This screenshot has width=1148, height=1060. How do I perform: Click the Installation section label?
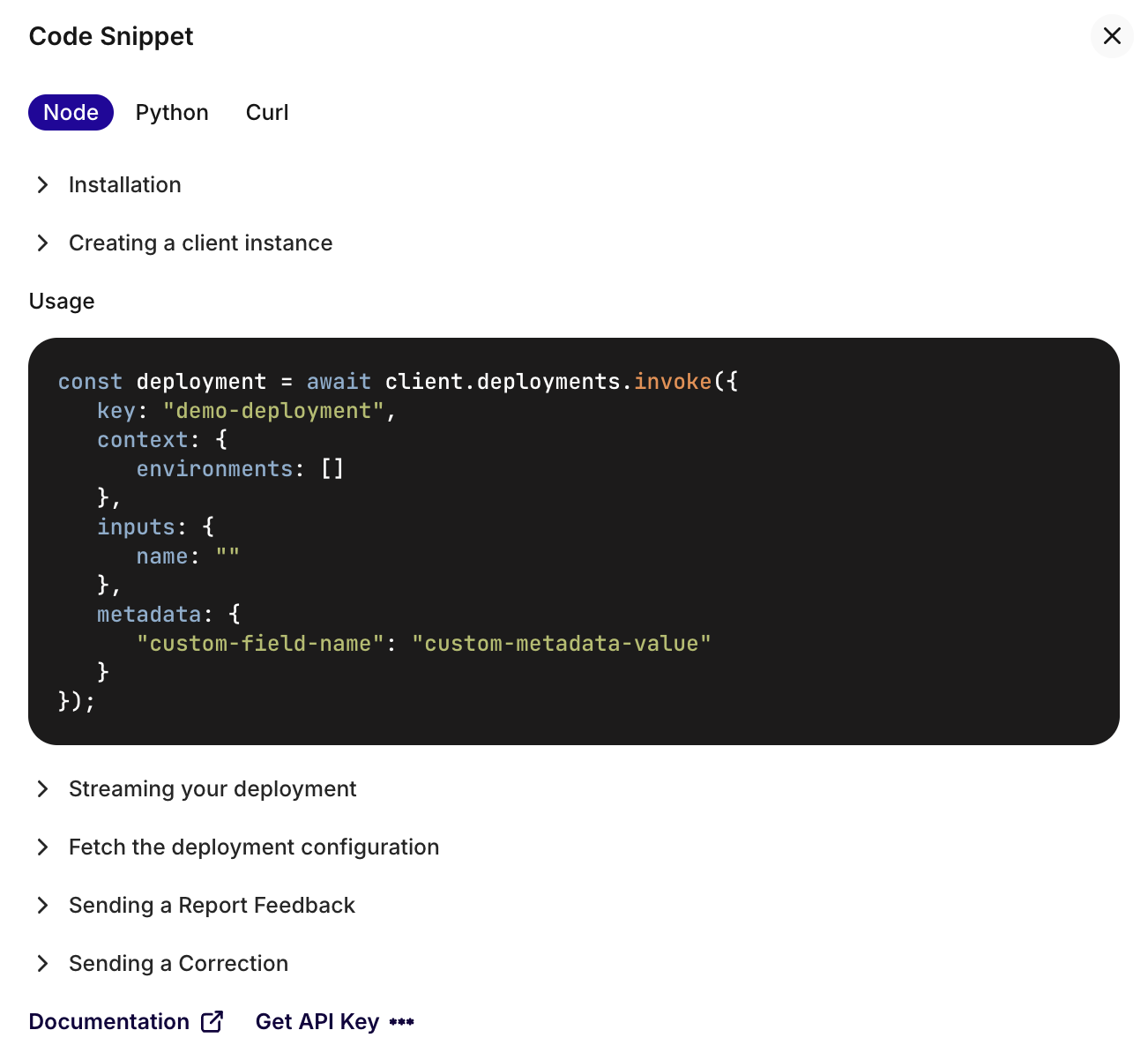click(125, 184)
